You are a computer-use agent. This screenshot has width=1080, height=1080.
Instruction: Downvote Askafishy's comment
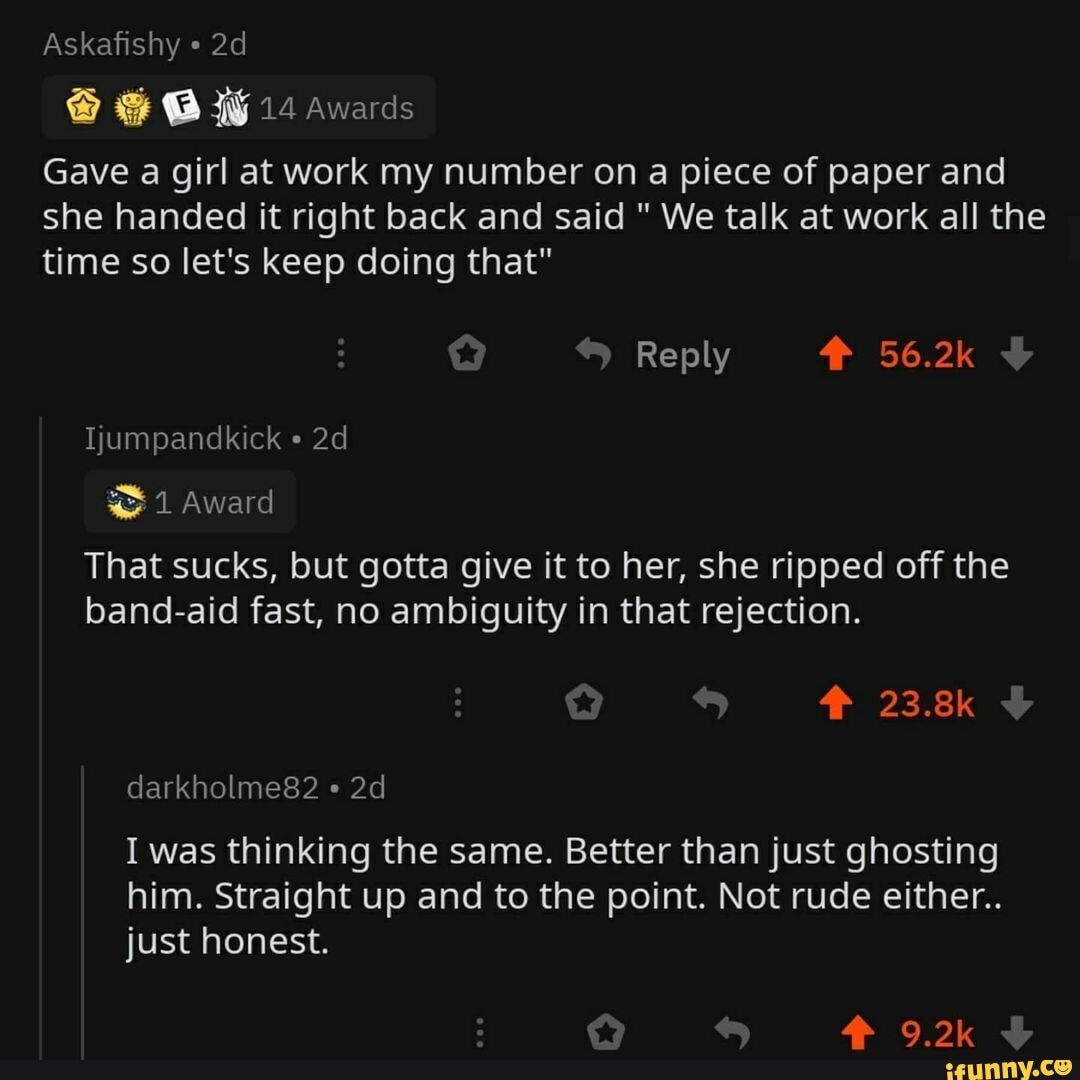[1015, 355]
